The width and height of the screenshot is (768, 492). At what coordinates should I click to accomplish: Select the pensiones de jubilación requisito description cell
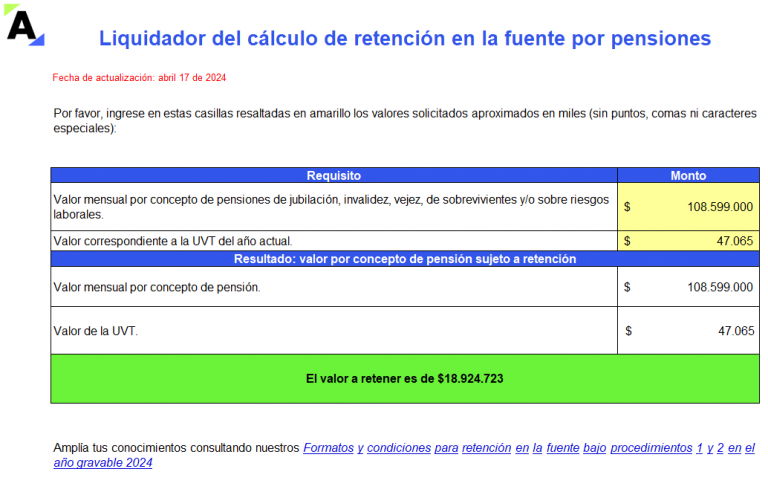[x=334, y=206]
